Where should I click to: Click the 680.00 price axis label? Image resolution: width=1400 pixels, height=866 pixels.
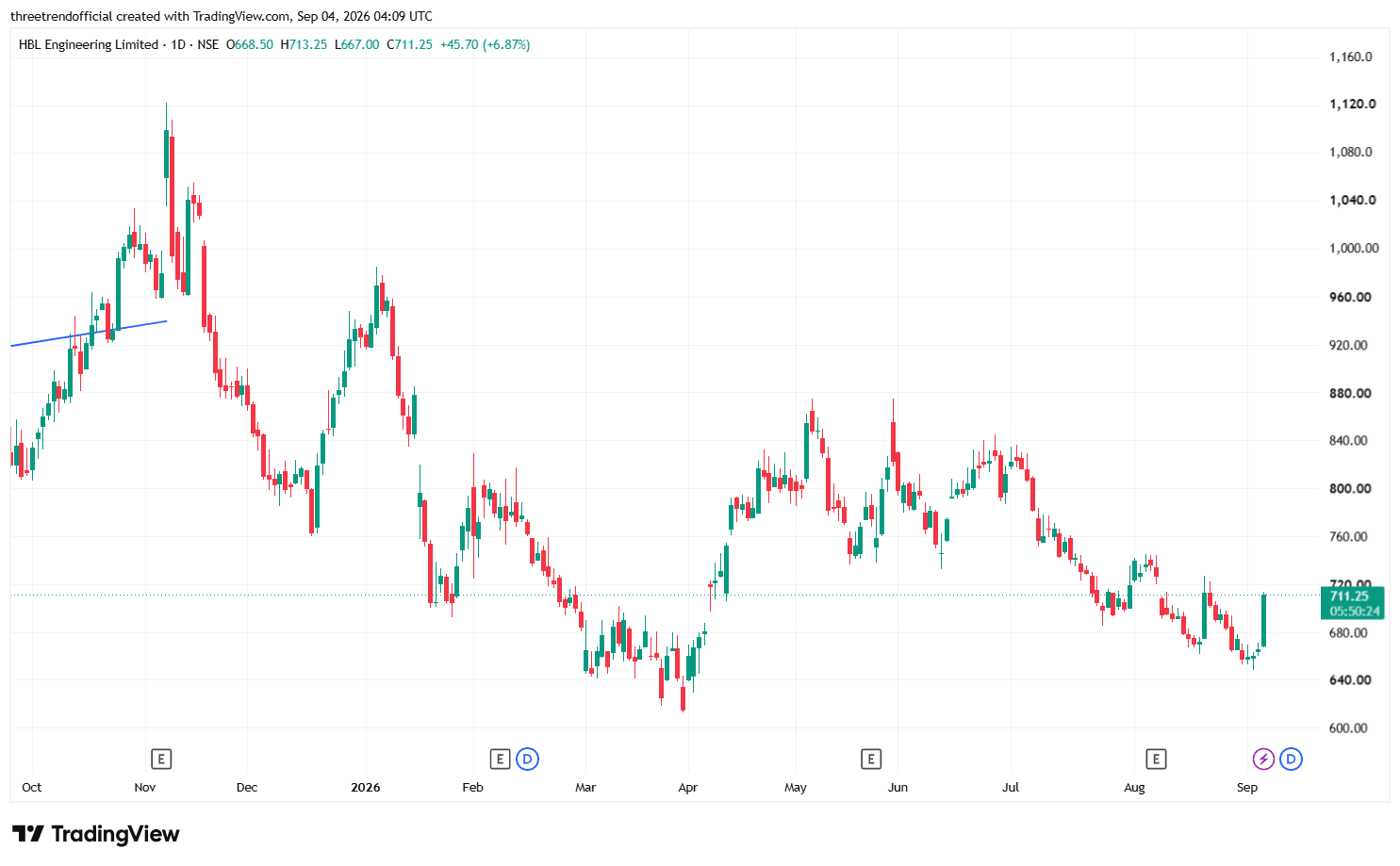[1348, 632]
